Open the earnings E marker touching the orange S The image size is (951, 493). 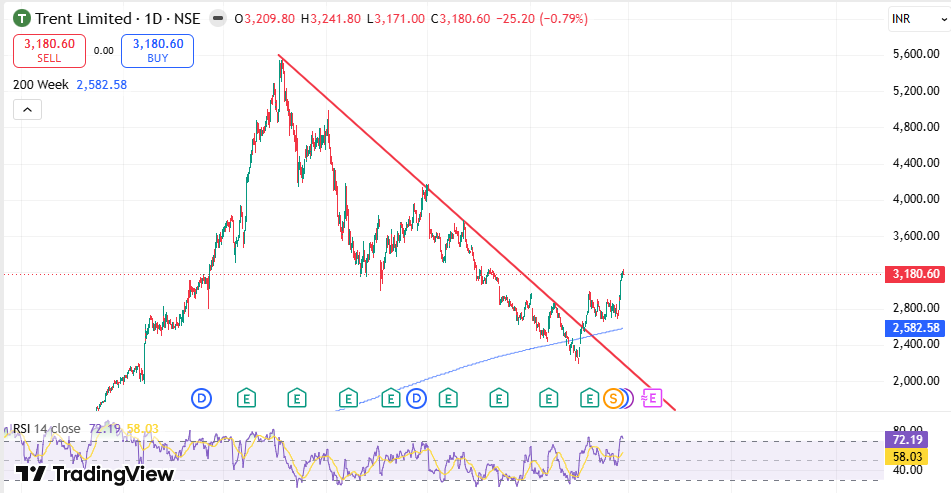589,398
